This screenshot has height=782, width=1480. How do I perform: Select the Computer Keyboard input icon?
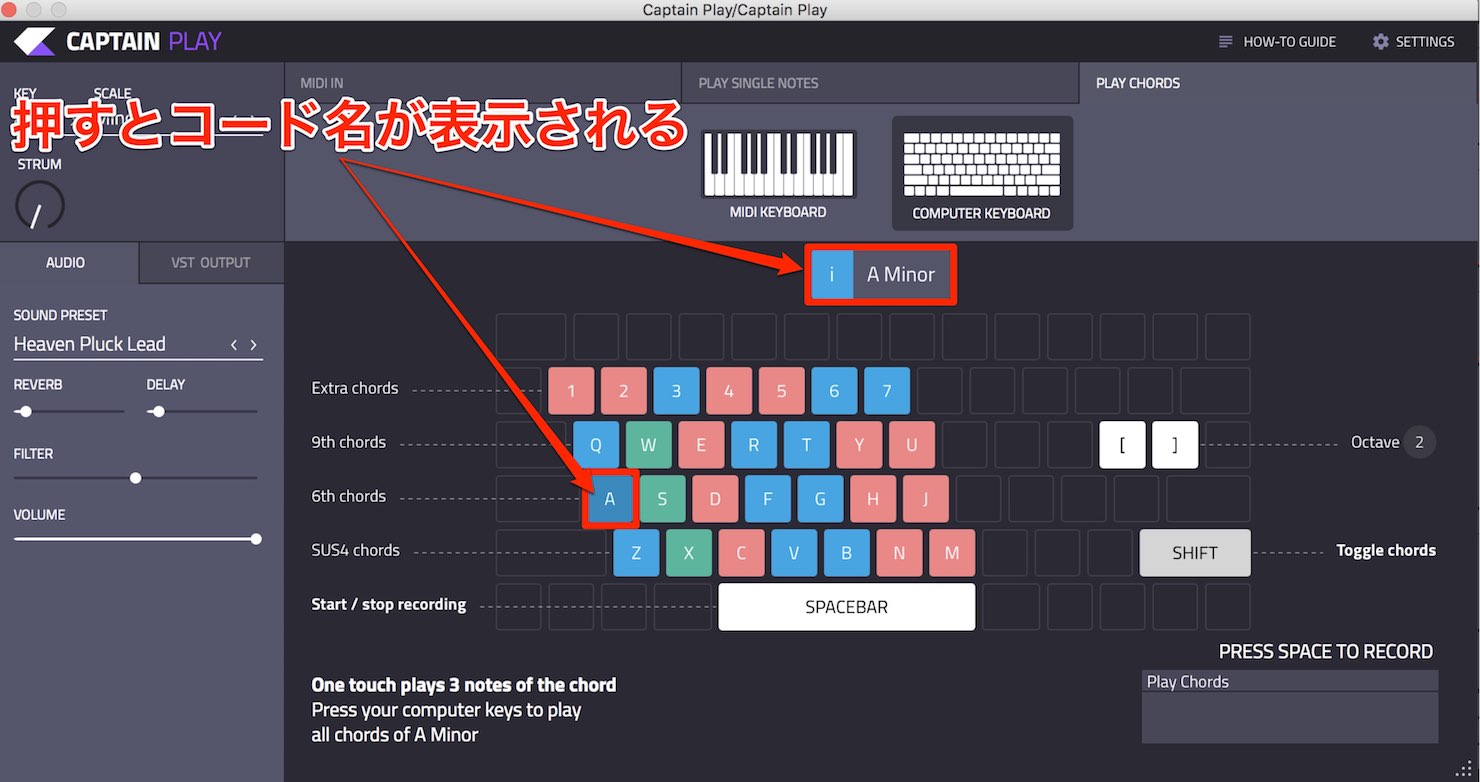pos(982,174)
